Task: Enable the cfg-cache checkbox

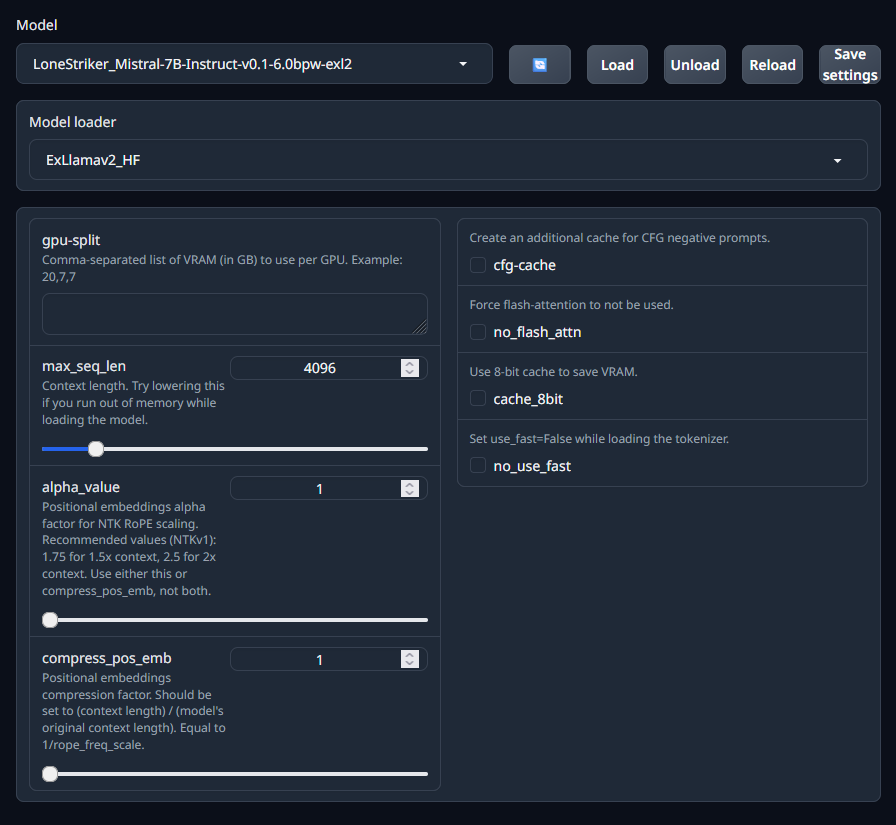Action: click(478, 265)
